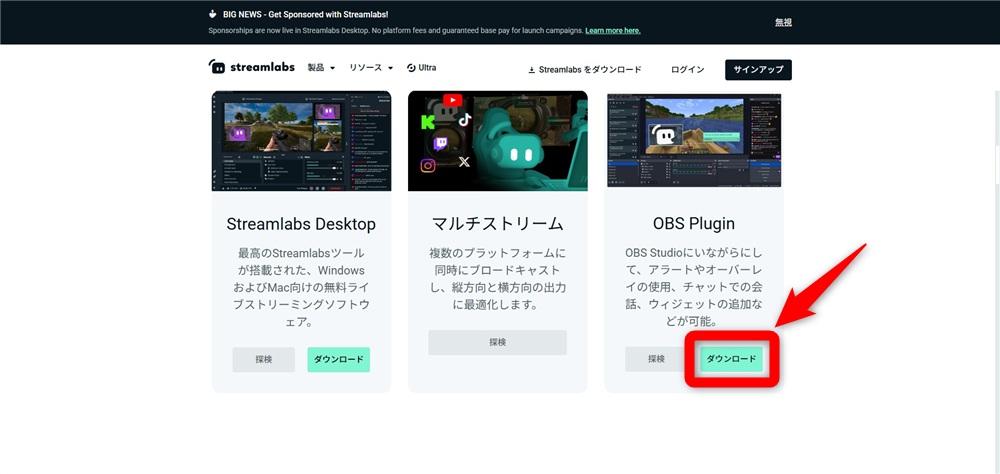1000x474 pixels.
Task: Click the X icon in multistream image
Action: coord(464,162)
